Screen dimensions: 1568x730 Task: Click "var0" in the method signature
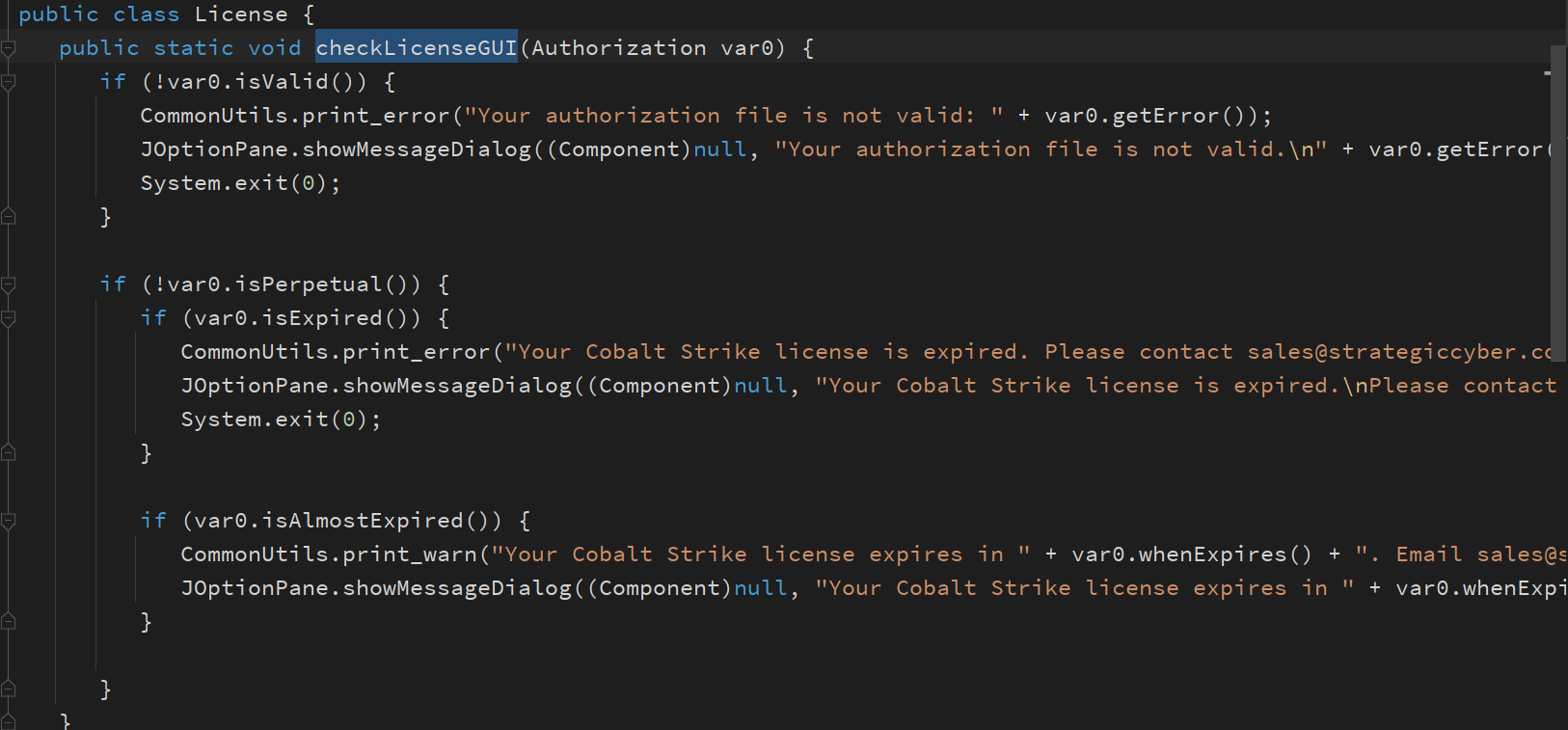pyautogui.click(x=747, y=48)
